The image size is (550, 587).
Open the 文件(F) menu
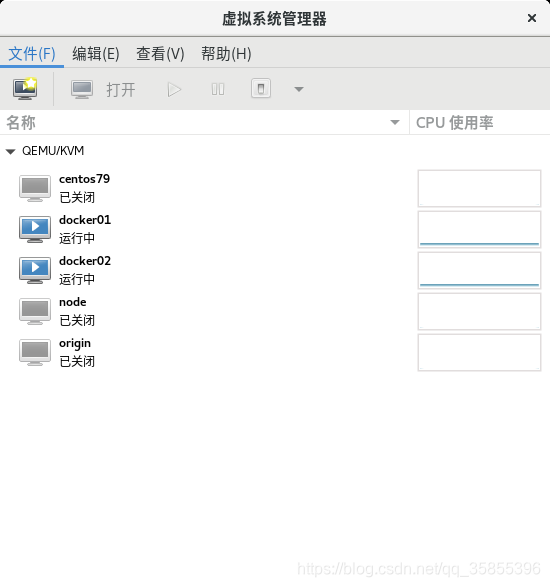[x=32, y=54]
